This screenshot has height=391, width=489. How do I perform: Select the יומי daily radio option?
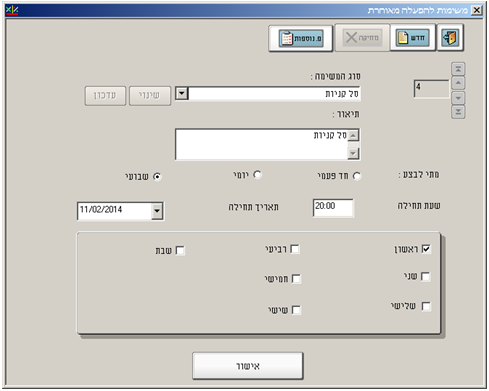(x=257, y=175)
